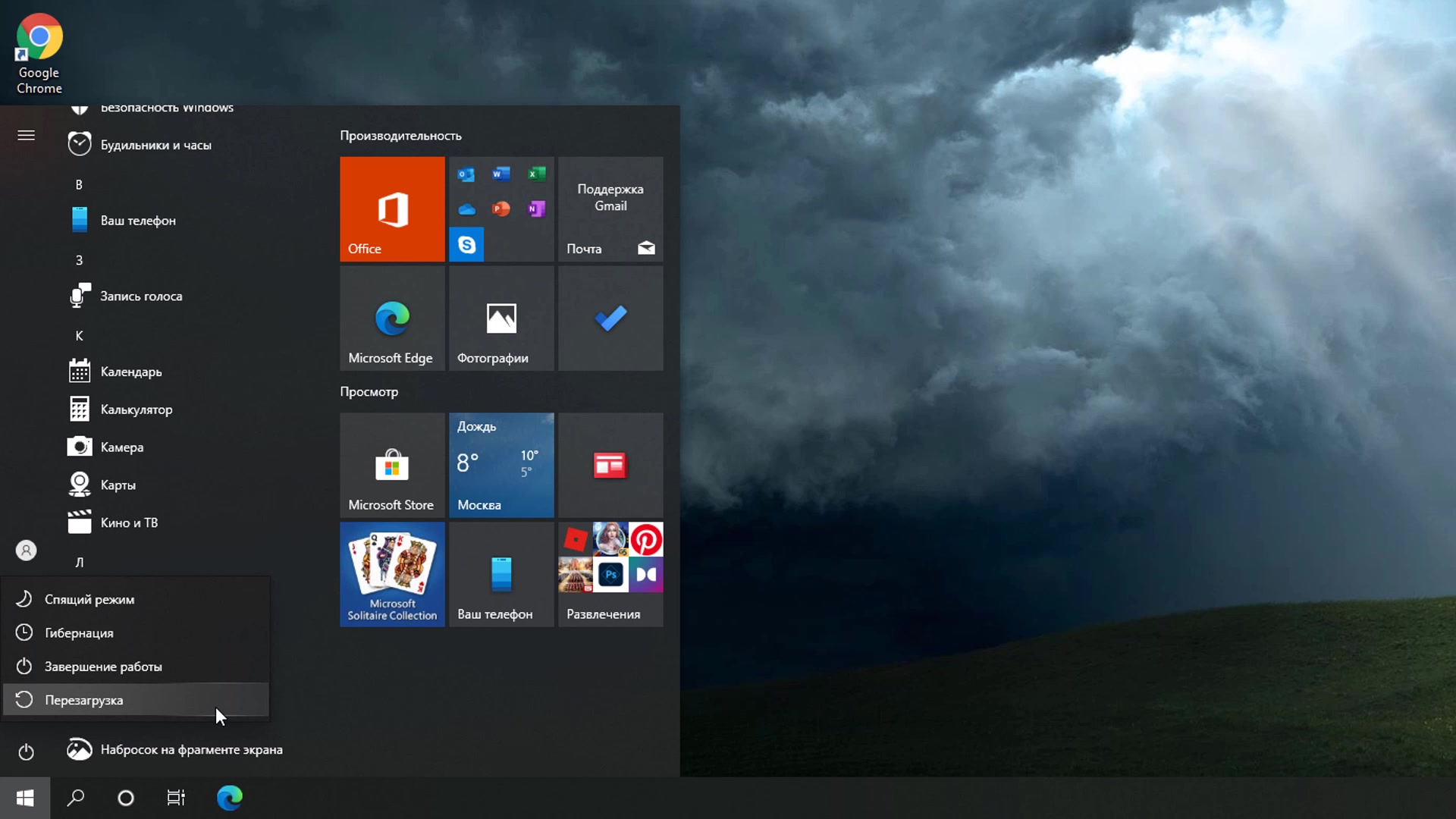Jump to the letter К header
Screen dimensions: 1456x819
click(x=79, y=335)
